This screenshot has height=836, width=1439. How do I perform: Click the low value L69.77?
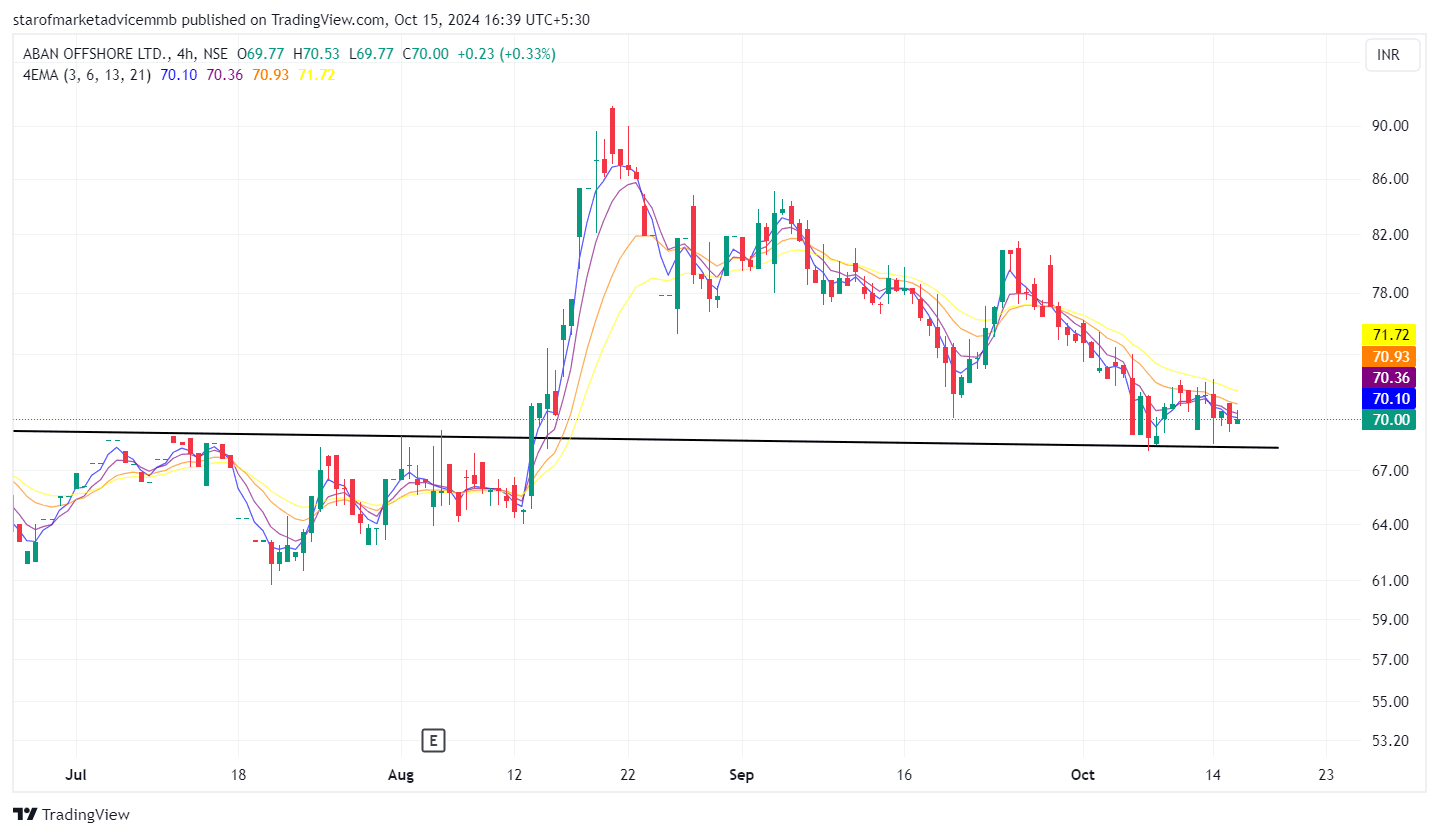tap(369, 54)
